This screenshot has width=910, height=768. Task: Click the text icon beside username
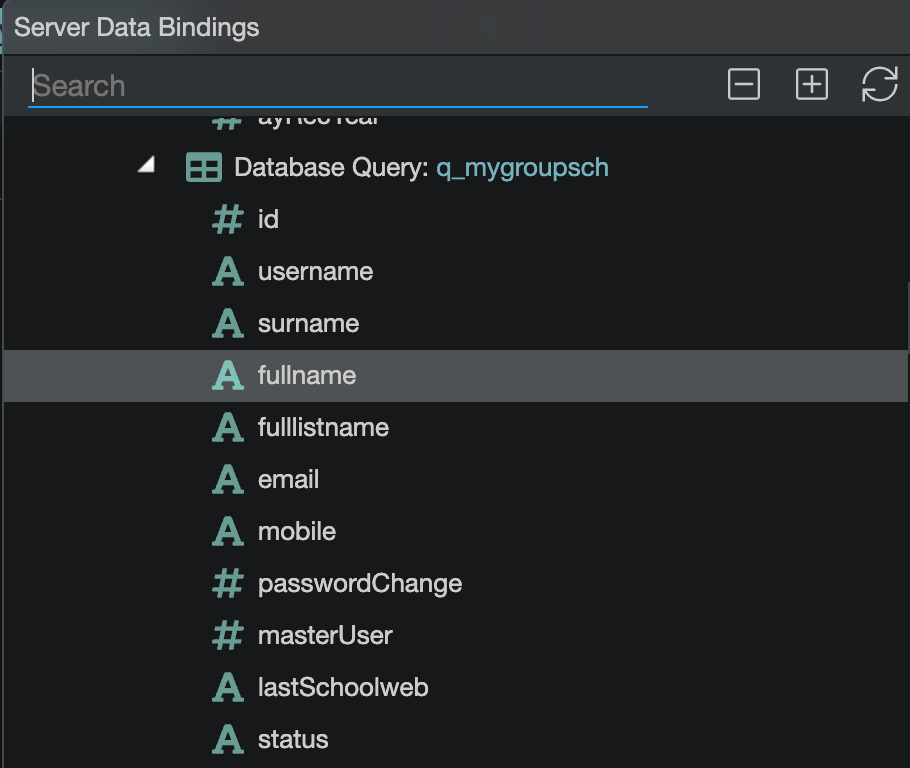click(228, 272)
